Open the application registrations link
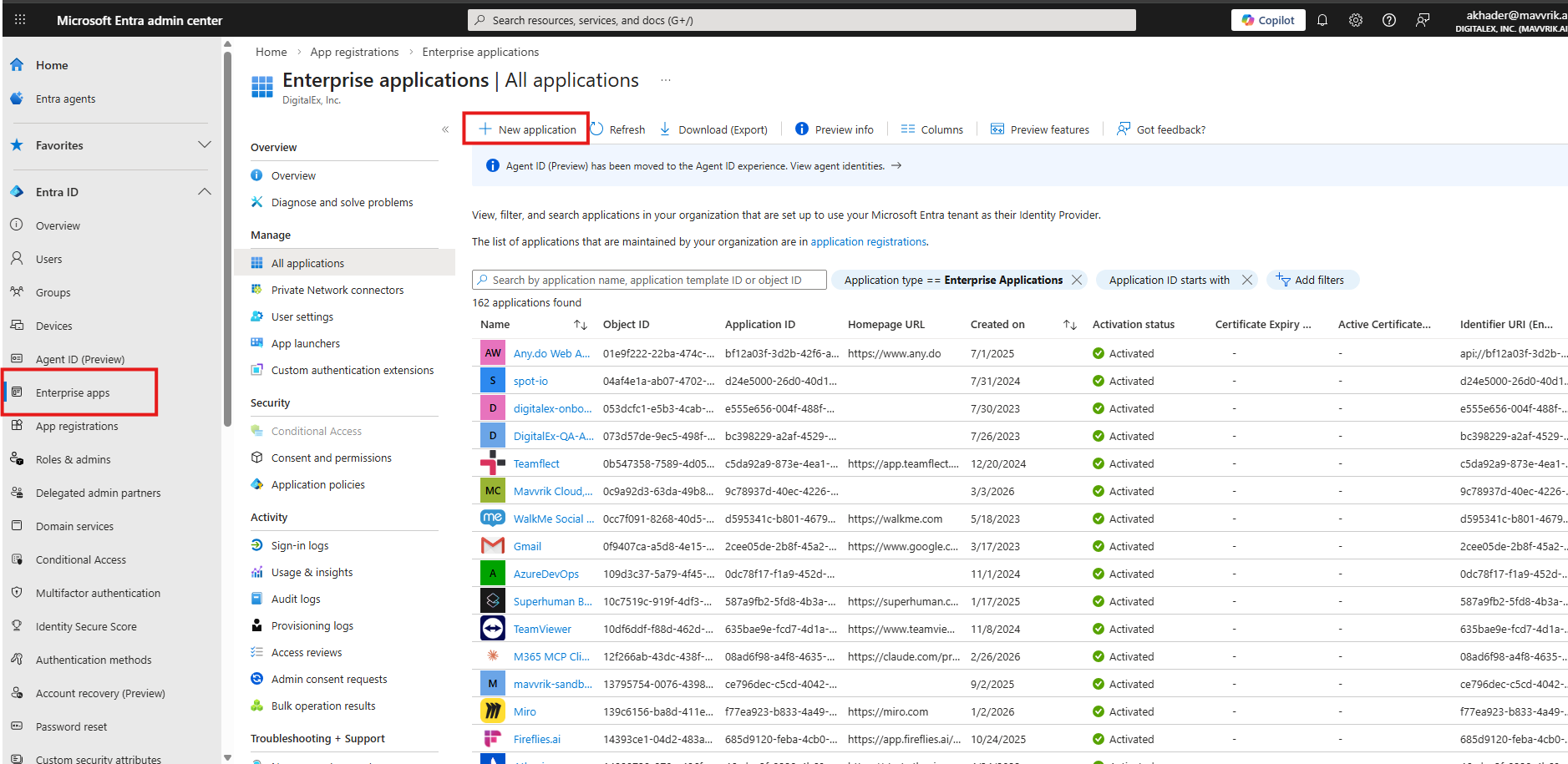Screen dimensions: 1568x764 (868, 241)
